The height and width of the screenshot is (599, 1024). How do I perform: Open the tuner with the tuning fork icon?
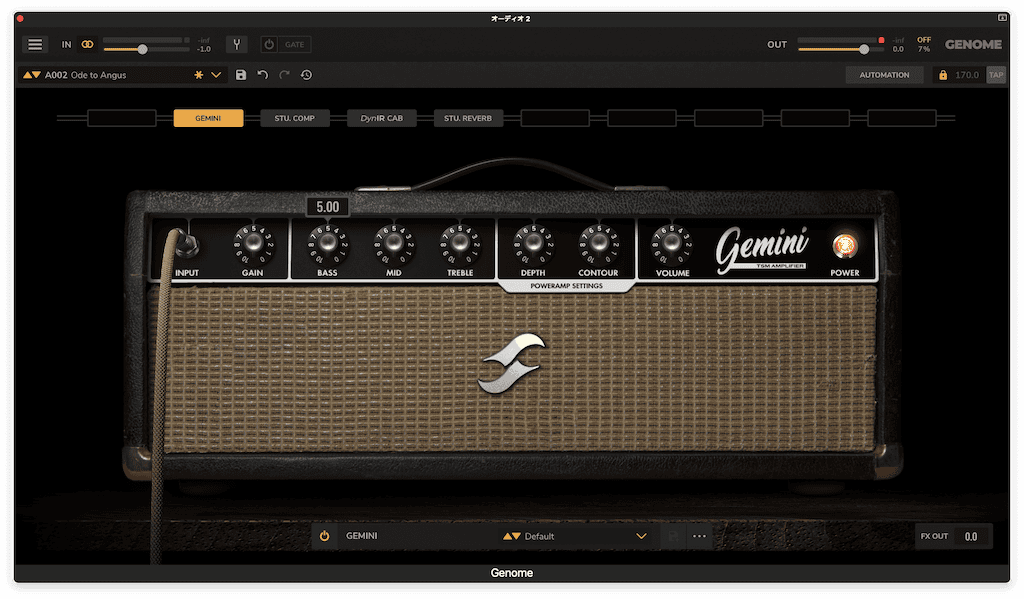tap(236, 44)
